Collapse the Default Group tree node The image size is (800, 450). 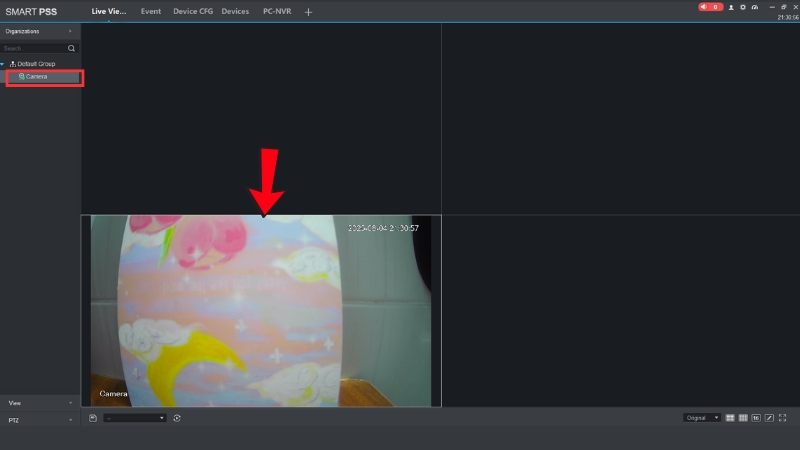pyautogui.click(x=3, y=64)
